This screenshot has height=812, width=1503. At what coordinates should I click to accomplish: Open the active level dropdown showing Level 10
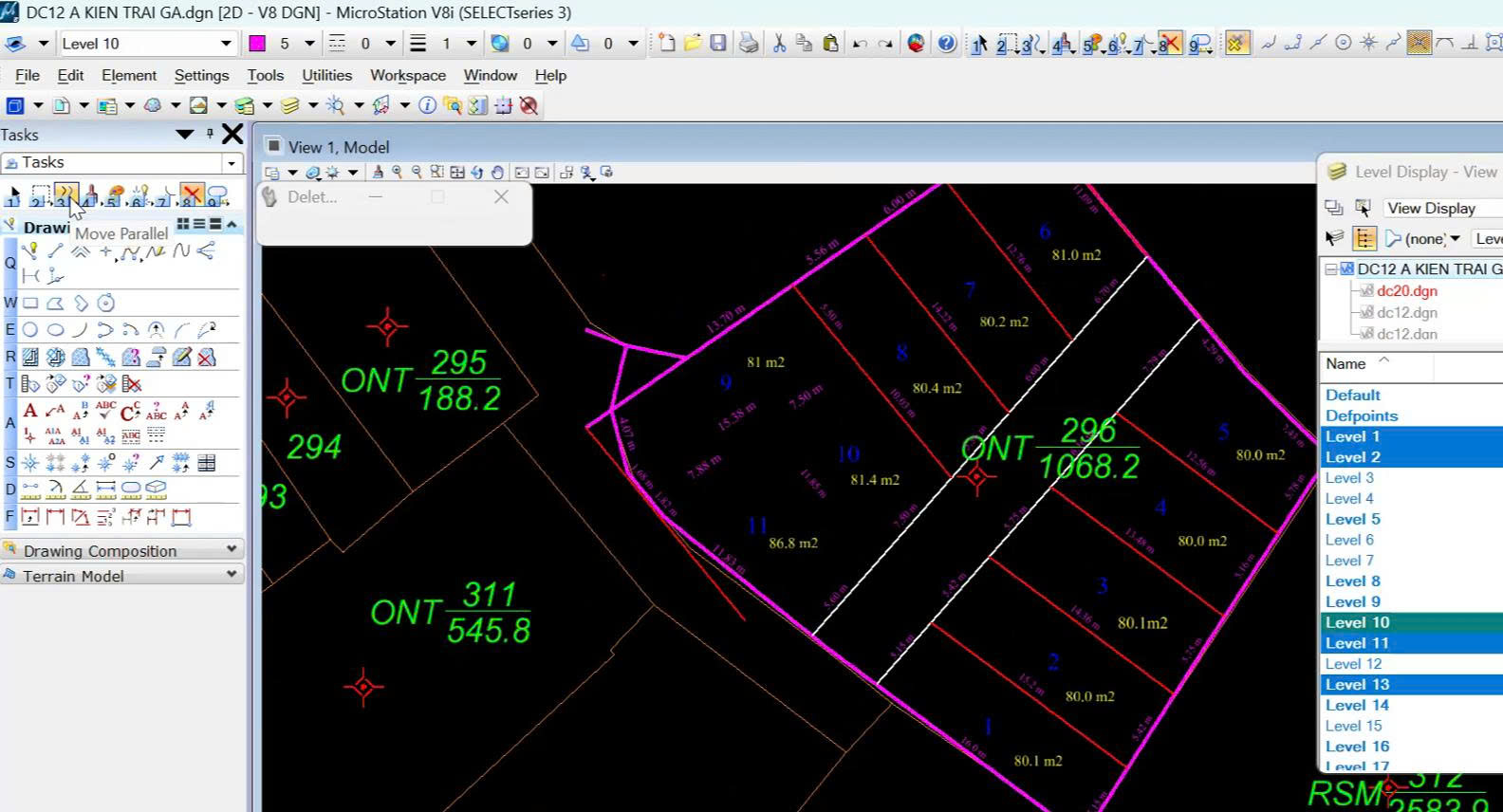point(226,44)
